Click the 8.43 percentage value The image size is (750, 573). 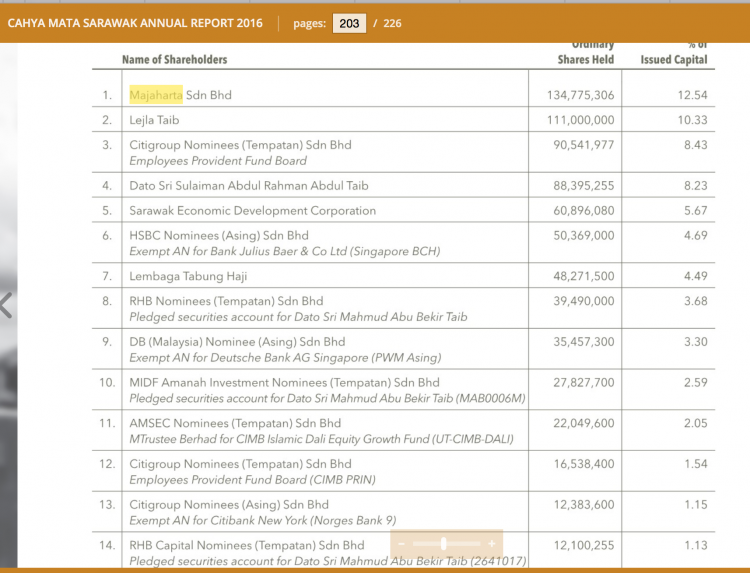(x=695, y=145)
